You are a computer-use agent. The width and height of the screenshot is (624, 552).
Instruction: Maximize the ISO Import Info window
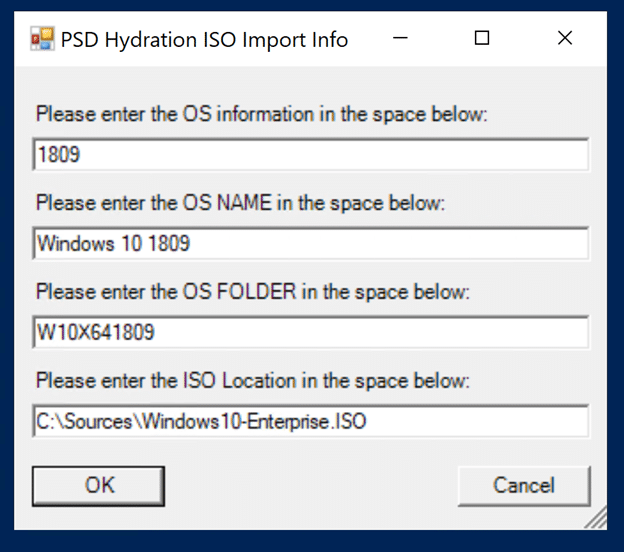[482, 39]
